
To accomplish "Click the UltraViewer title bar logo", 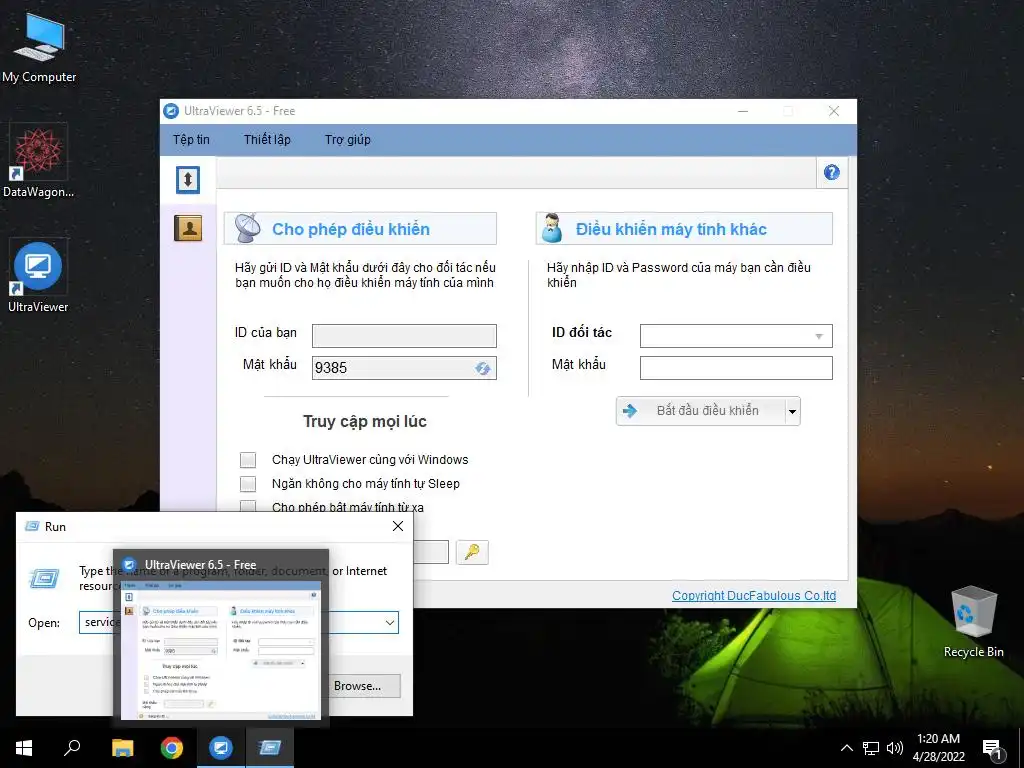I will pos(171,111).
